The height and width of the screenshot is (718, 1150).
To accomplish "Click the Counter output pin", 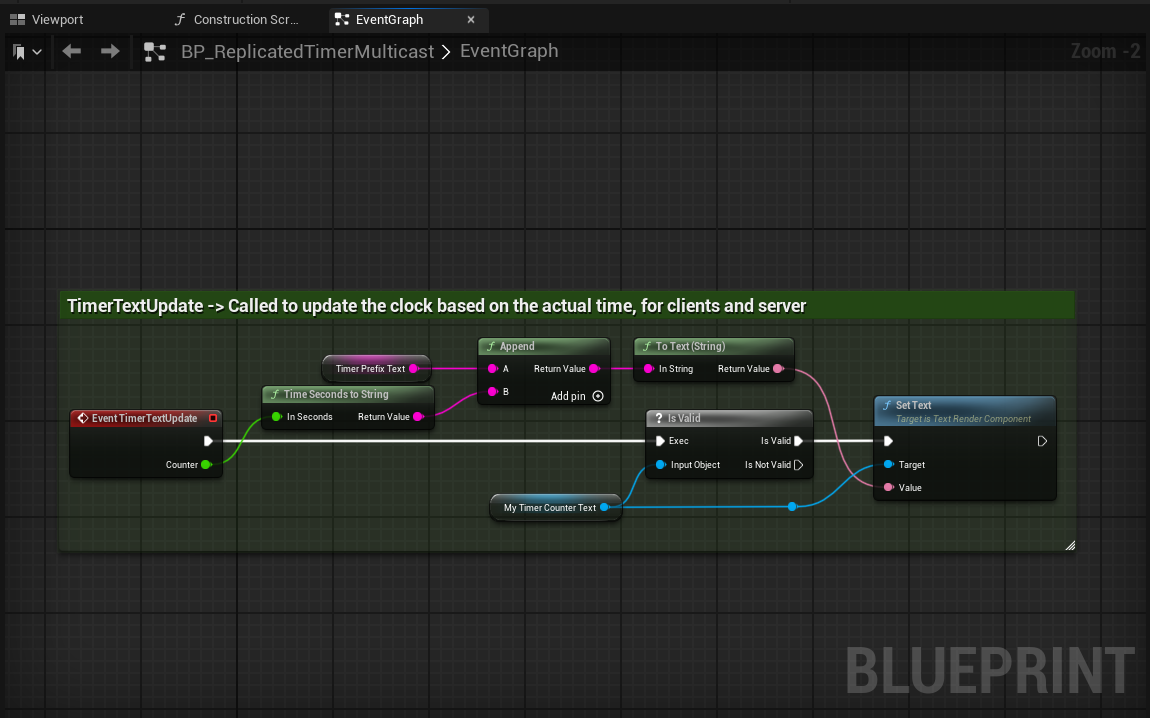I will 207,464.
